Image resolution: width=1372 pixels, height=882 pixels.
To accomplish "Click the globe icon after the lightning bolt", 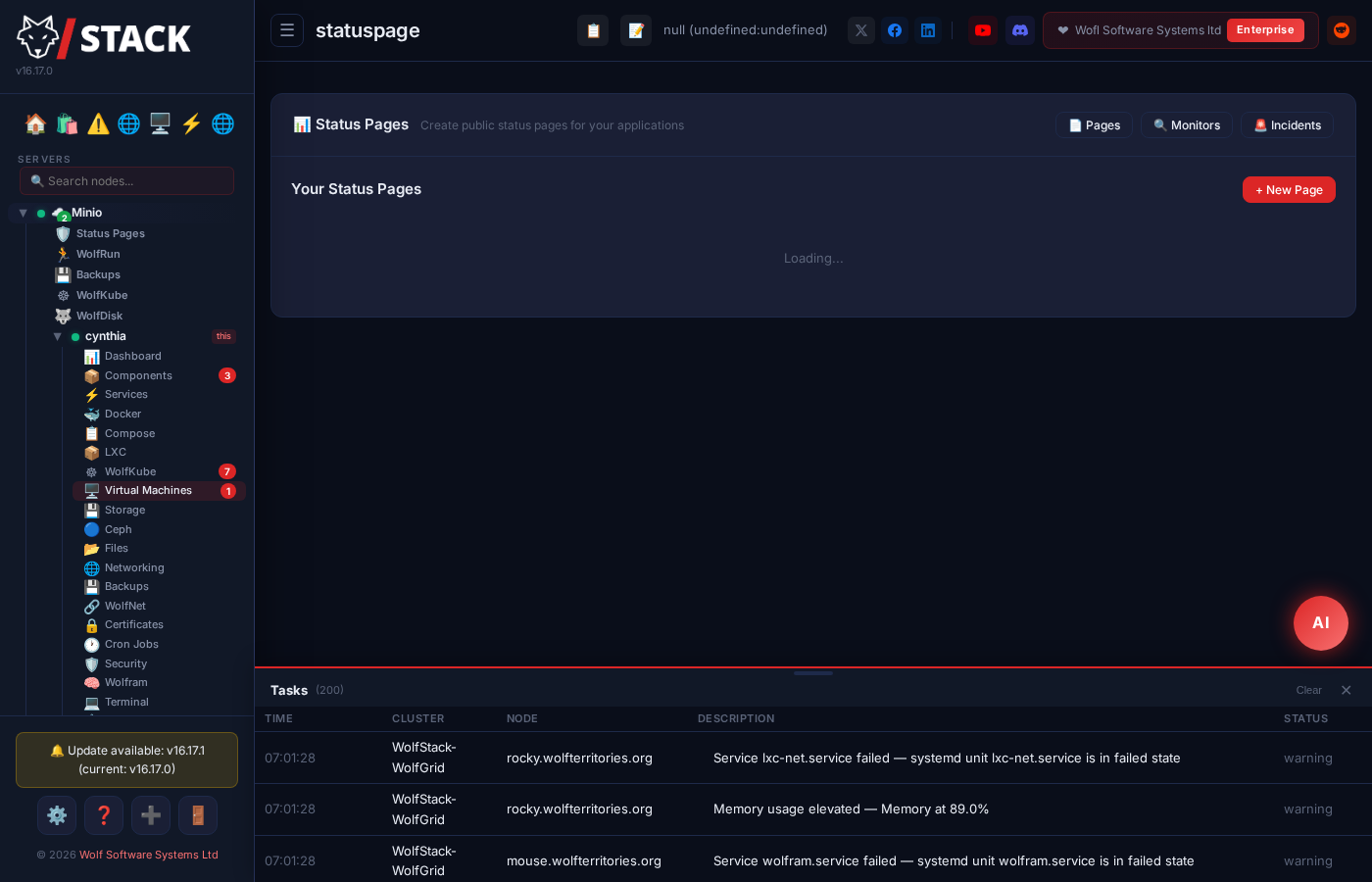I will pos(222,123).
